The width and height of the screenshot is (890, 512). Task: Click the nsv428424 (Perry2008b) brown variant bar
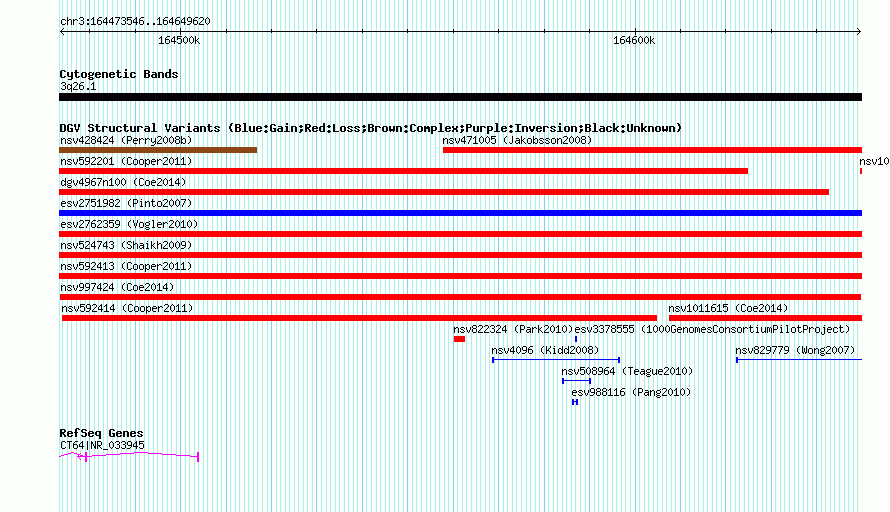coord(158,150)
